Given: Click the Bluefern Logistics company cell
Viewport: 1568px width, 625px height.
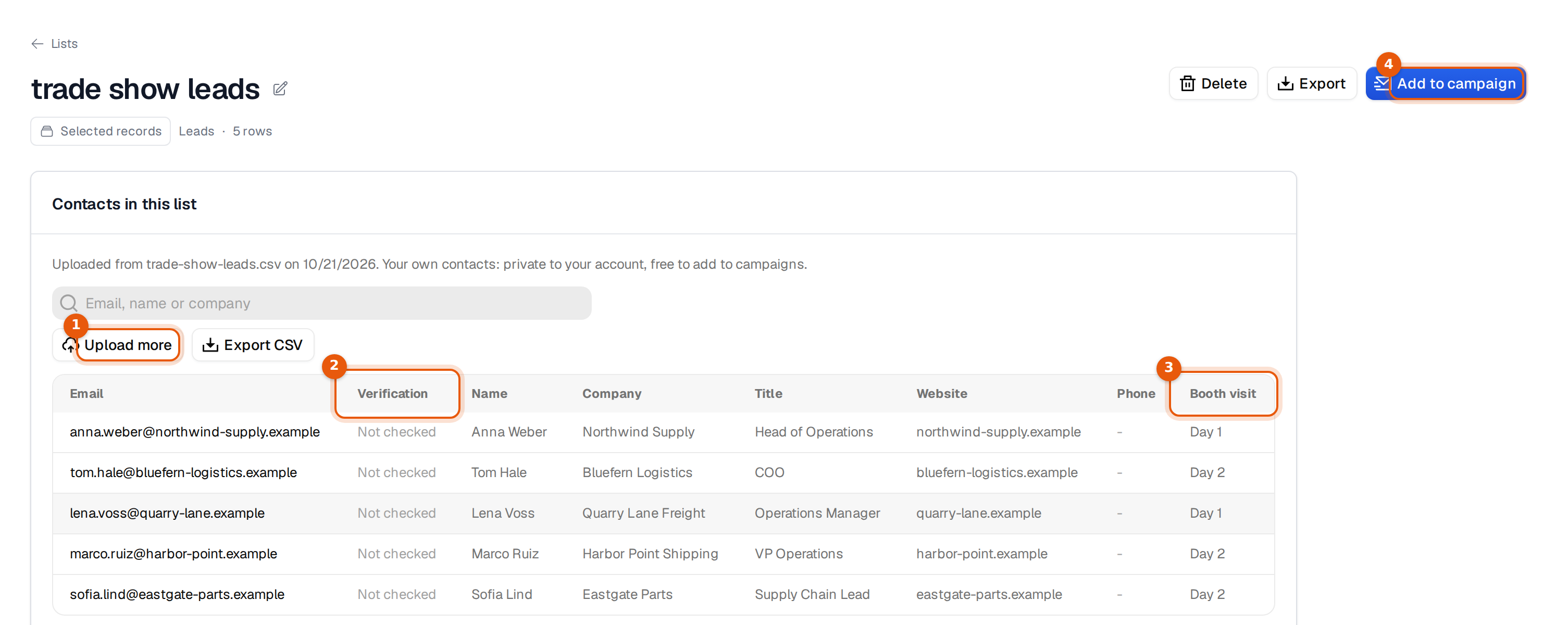Looking at the screenshot, I should pos(637,473).
